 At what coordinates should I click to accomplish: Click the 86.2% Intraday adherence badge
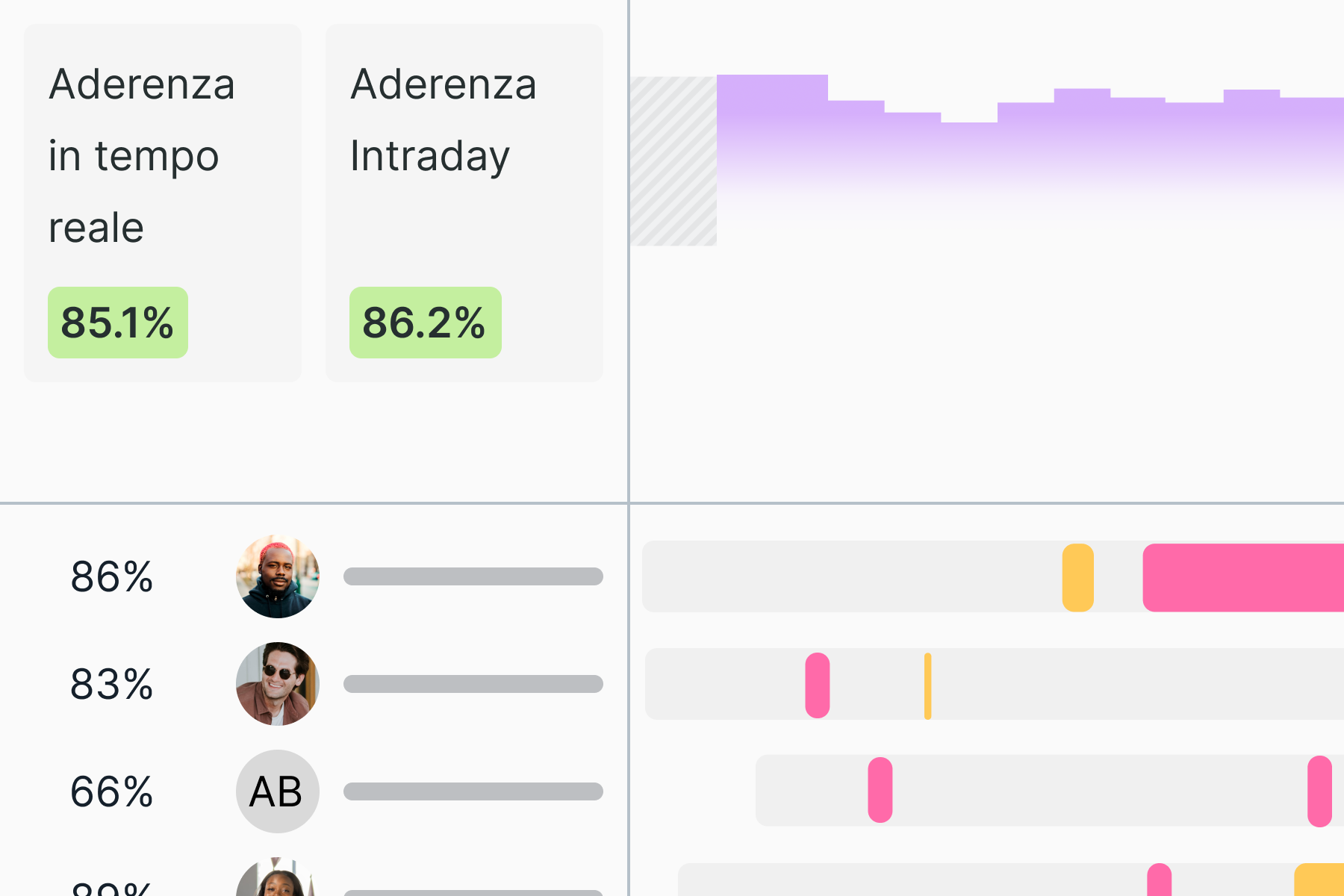425,323
